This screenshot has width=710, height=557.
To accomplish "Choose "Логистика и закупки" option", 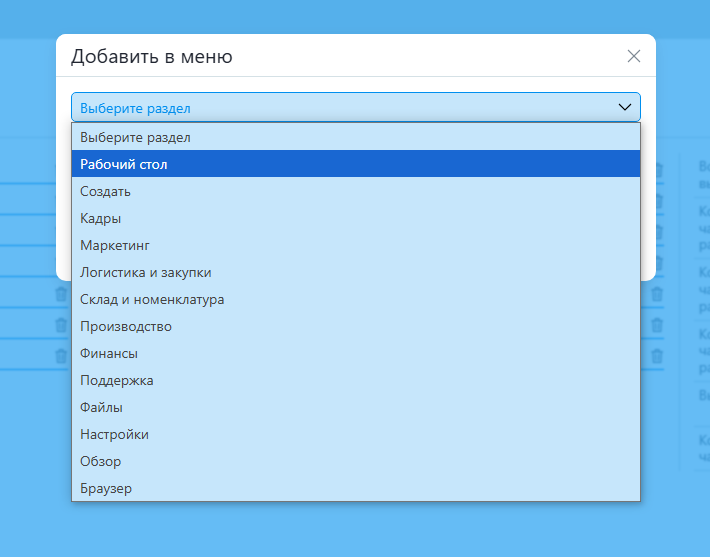I will (145, 272).
